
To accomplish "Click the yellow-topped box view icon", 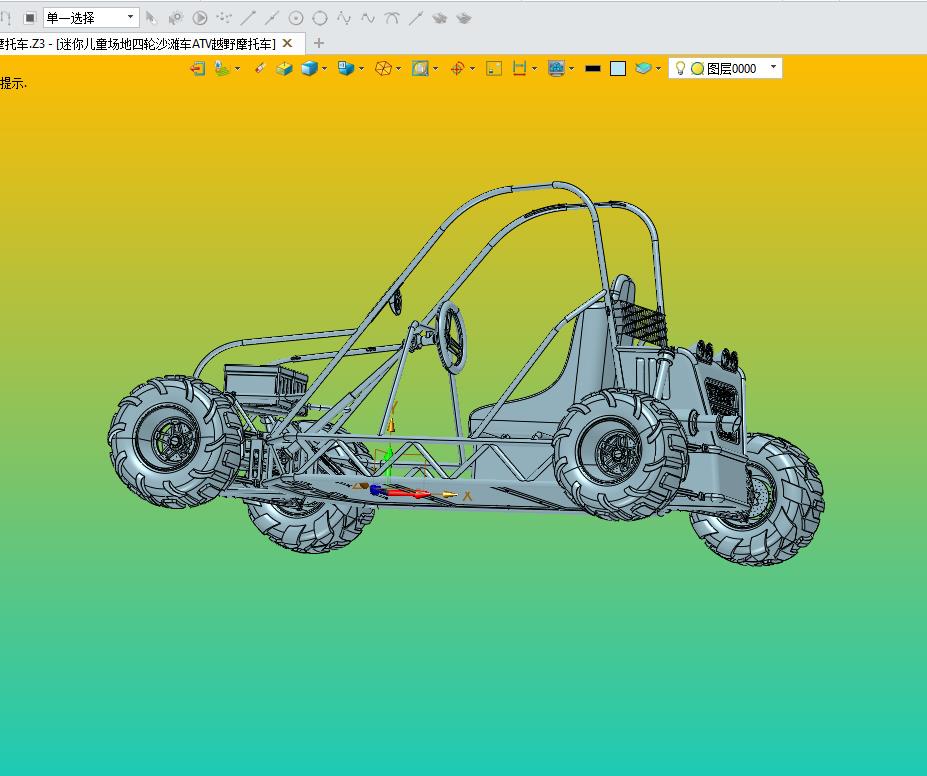I will [284, 69].
